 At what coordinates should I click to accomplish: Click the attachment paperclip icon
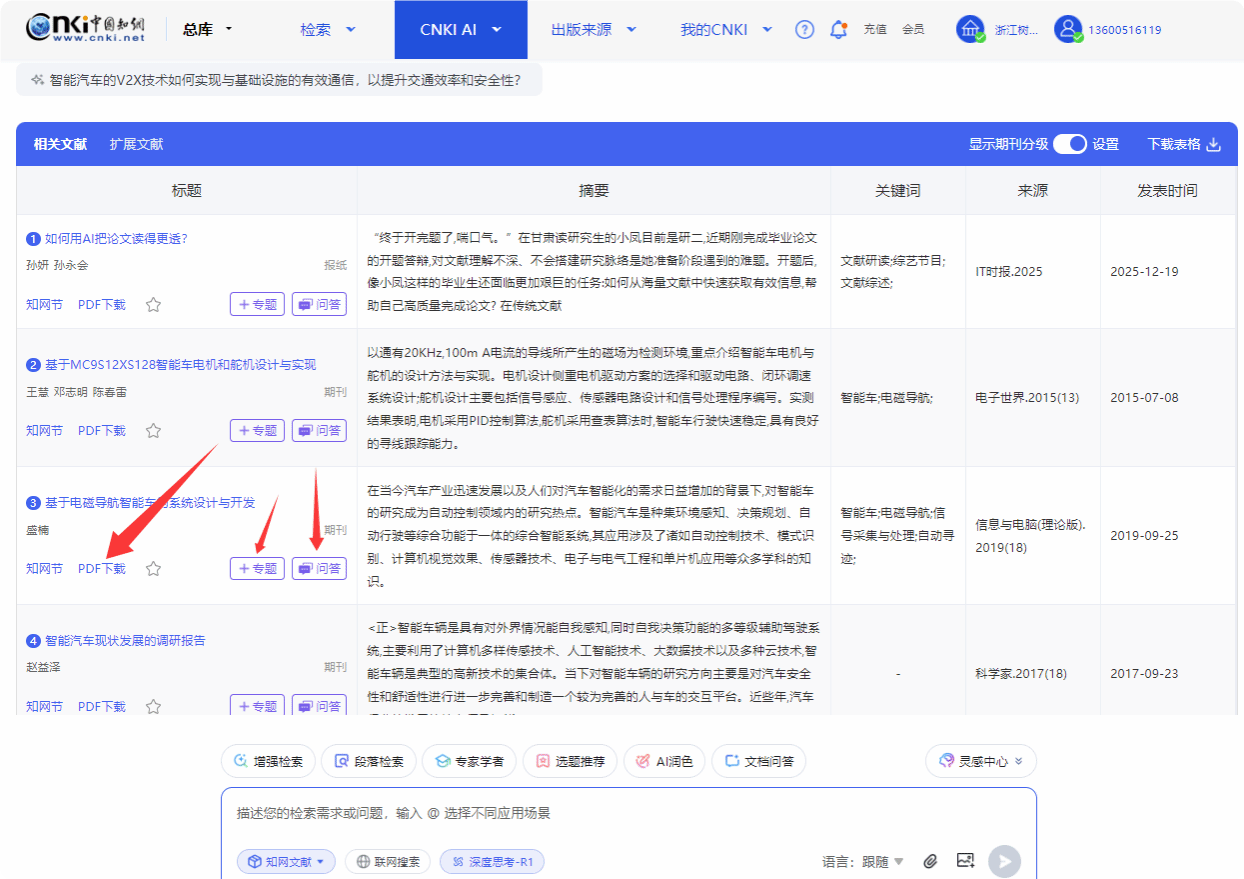pos(930,861)
